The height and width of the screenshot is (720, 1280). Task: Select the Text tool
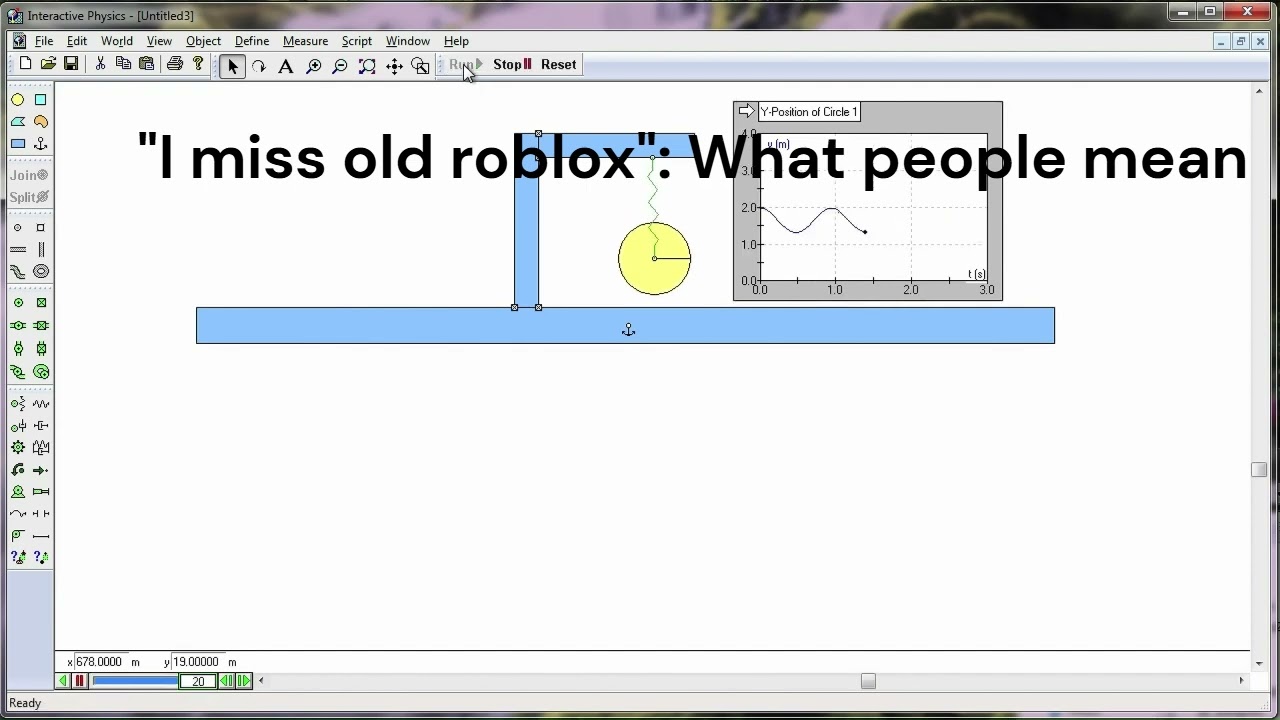(286, 66)
